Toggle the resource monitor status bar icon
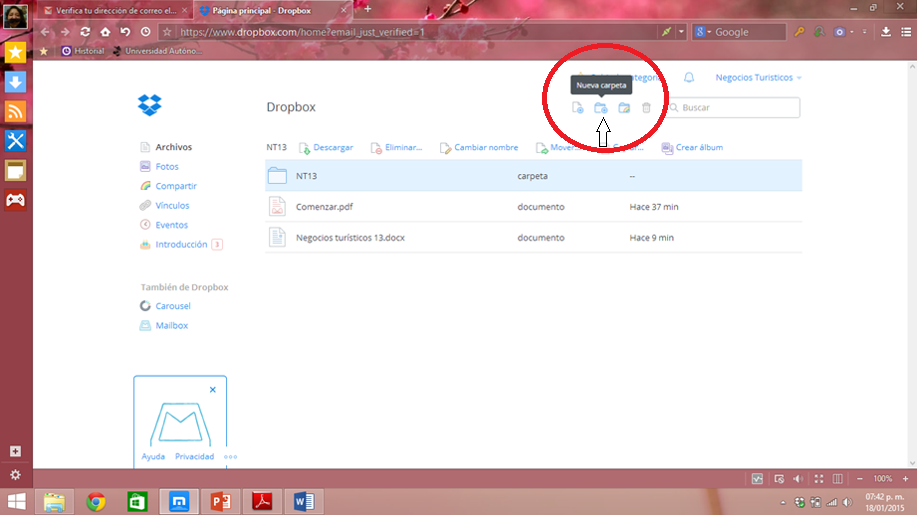Screen dimensions: 917x515 point(757,479)
